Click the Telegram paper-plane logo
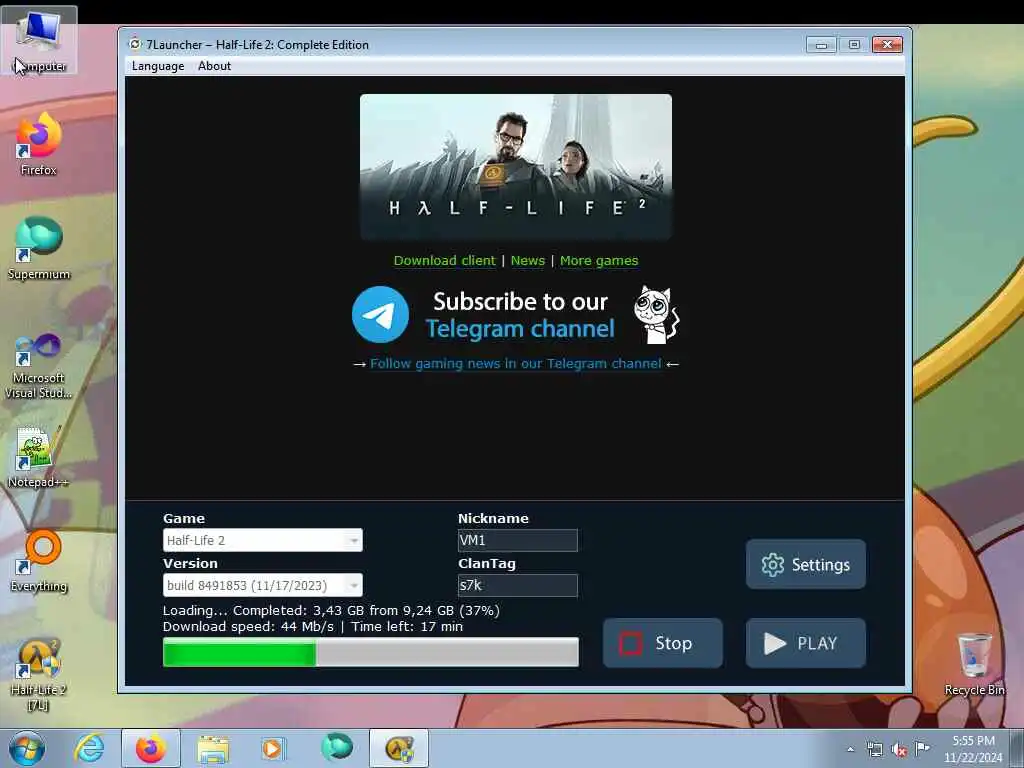Screen dimensions: 1024x768 [381, 315]
